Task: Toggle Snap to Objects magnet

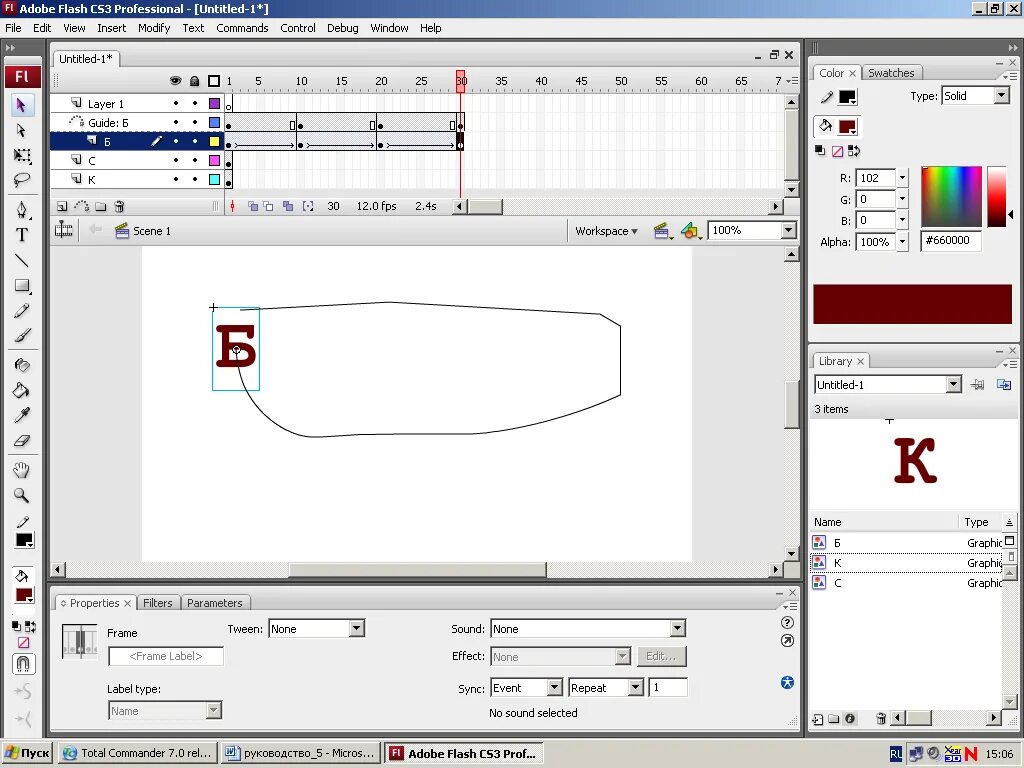Action: click(x=23, y=664)
